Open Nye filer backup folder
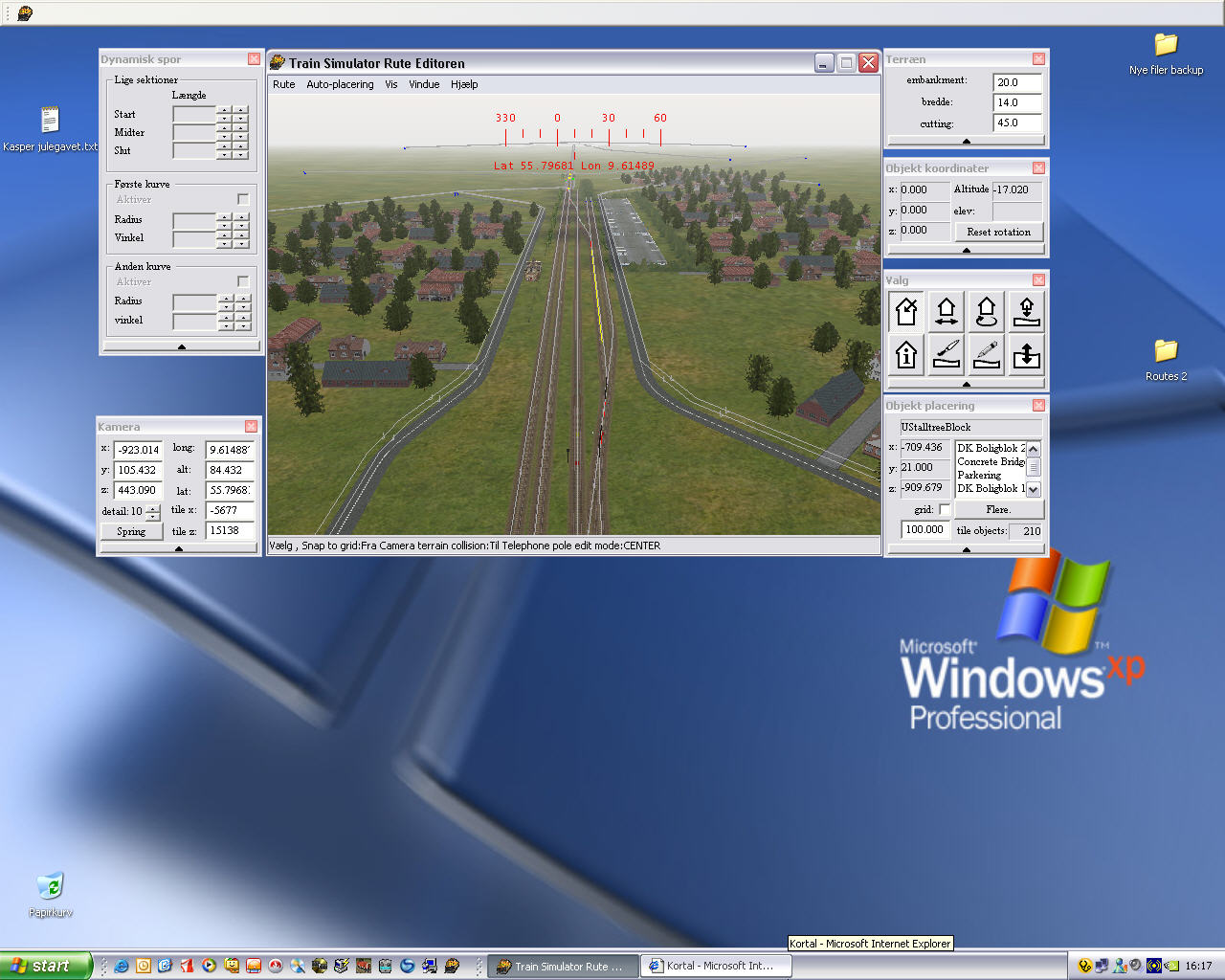The height and width of the screenshot is (980, 1225). (x=1166, y=54)
